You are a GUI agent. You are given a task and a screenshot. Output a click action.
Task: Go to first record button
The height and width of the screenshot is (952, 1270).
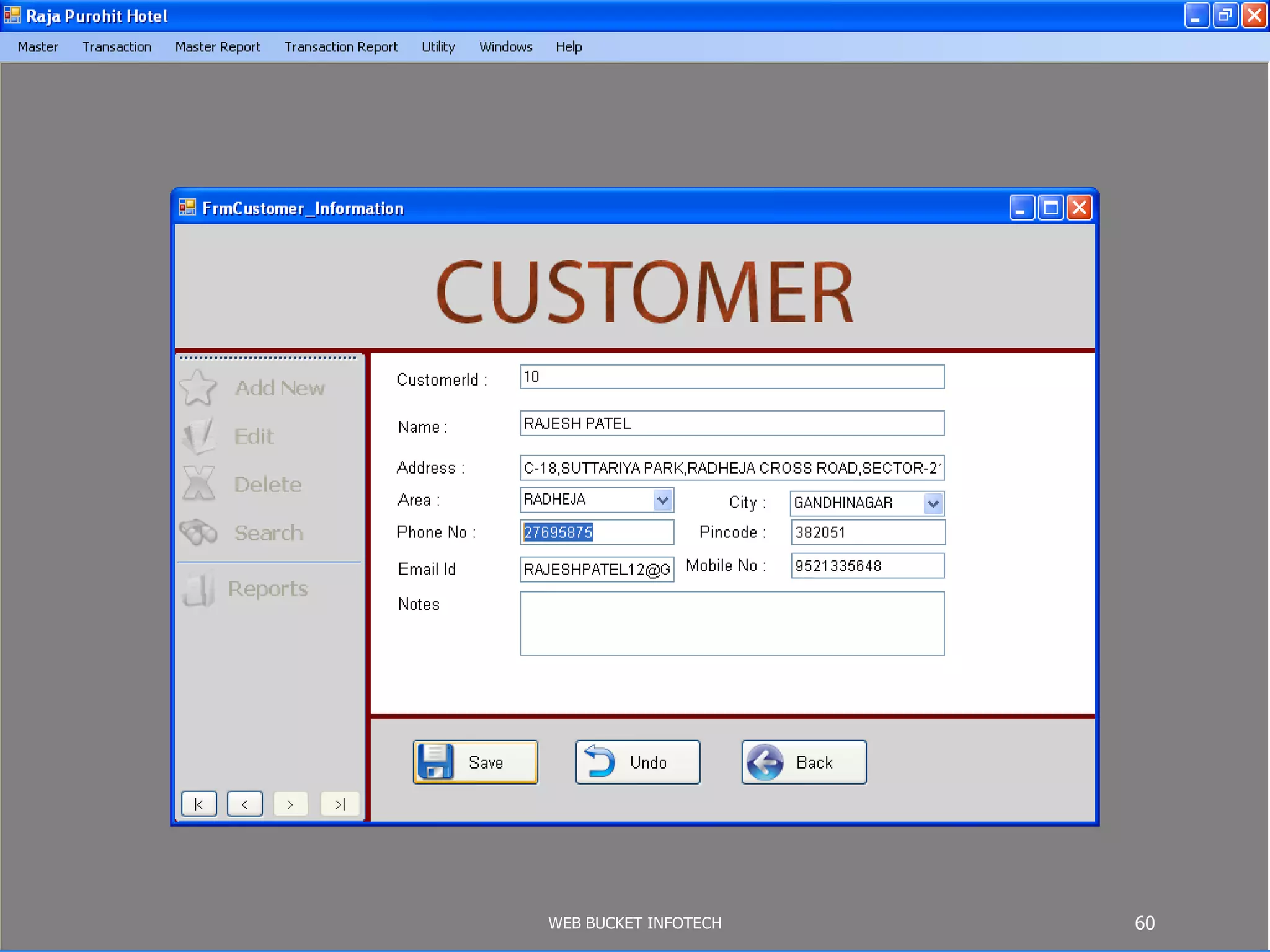click(199, 804)
